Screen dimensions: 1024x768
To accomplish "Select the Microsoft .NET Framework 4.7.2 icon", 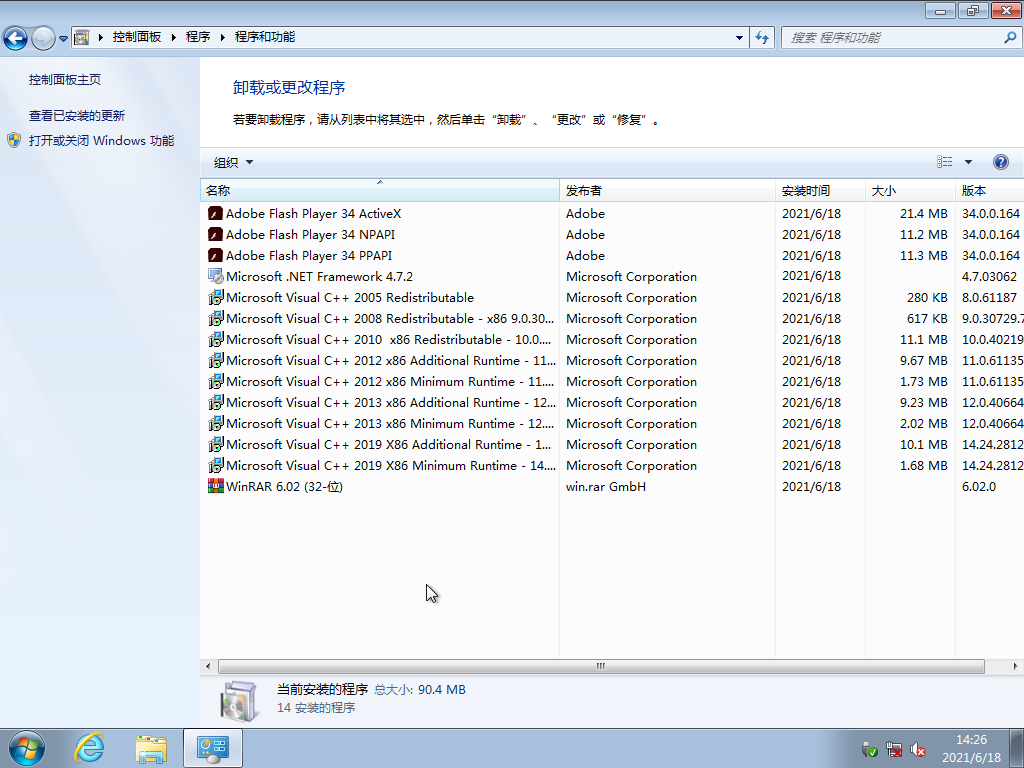I will click(214, 276).
